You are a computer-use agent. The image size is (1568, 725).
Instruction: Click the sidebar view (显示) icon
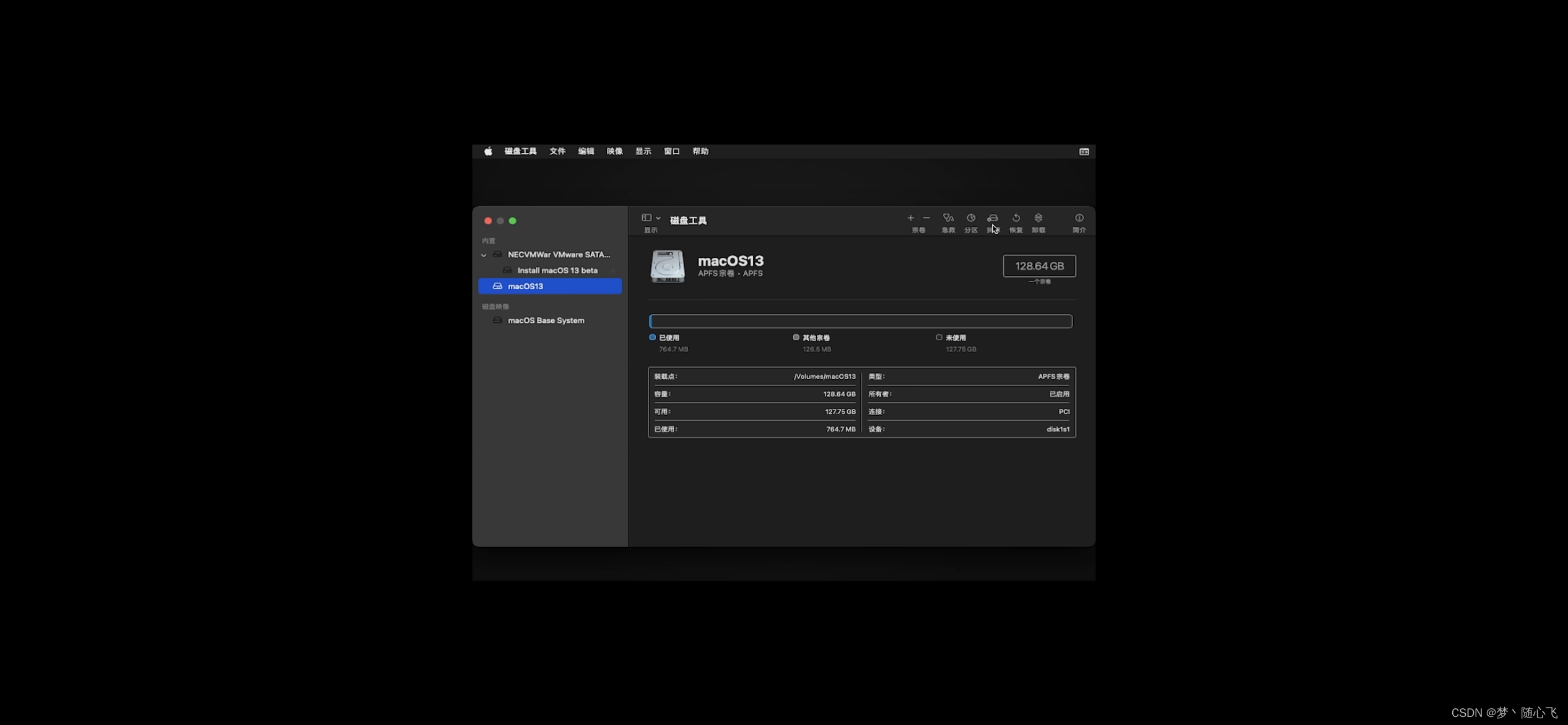647,217
